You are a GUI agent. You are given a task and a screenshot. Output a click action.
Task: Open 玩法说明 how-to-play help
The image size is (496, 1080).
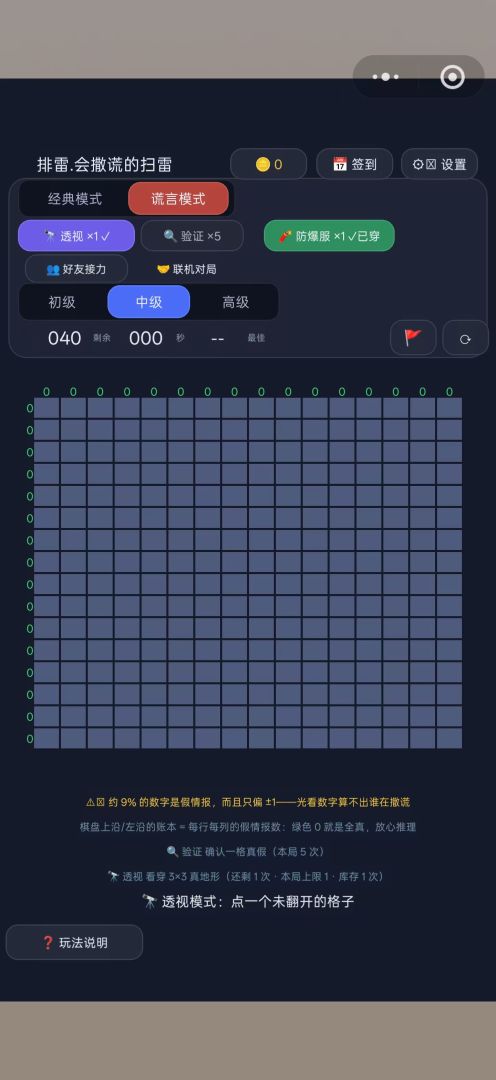74,942
